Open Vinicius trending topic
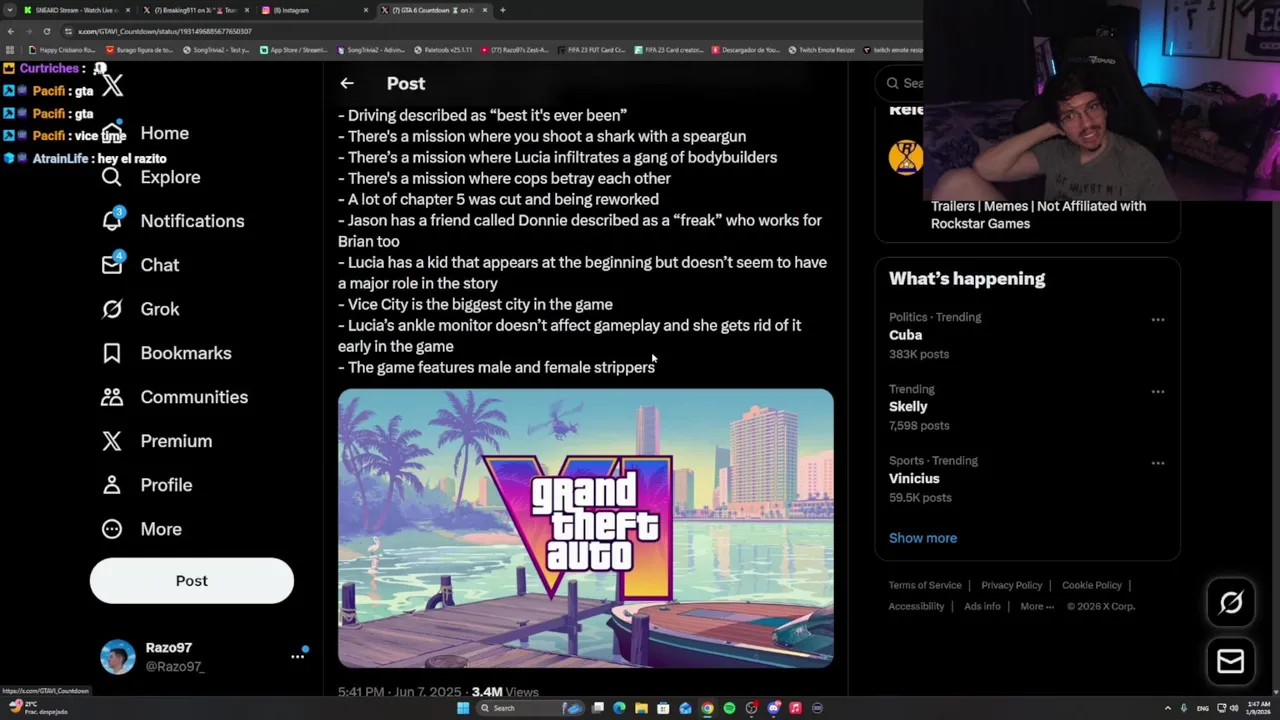The width and height of the screenshot is (1280, 720). click(1027, 479)
